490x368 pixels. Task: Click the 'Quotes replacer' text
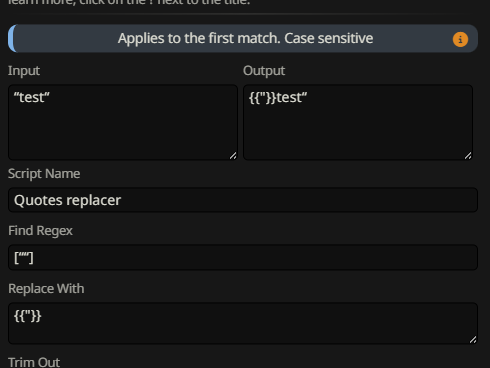pyautogui.click(x=68, y=200)
